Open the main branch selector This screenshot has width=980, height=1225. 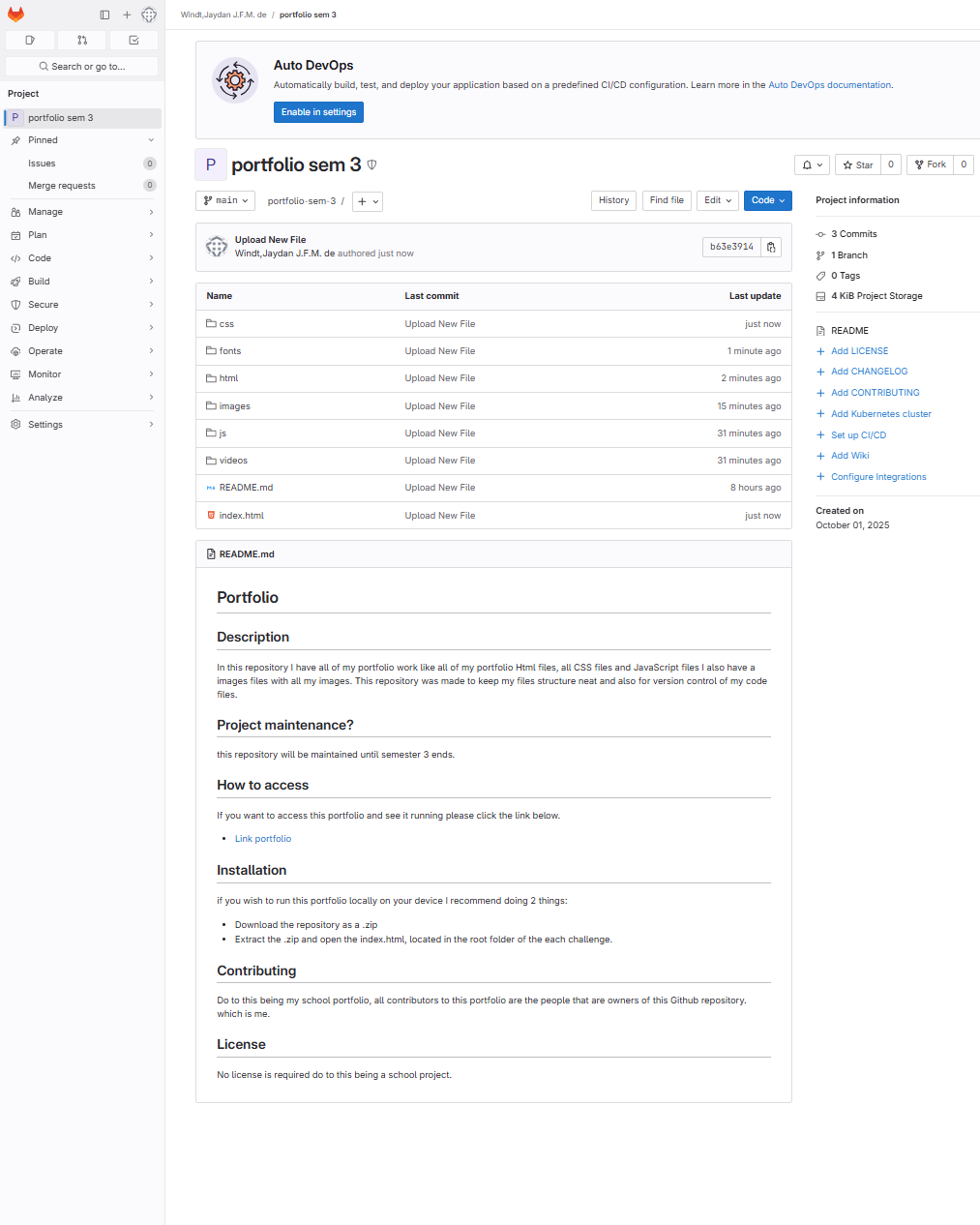coord(226,200)
